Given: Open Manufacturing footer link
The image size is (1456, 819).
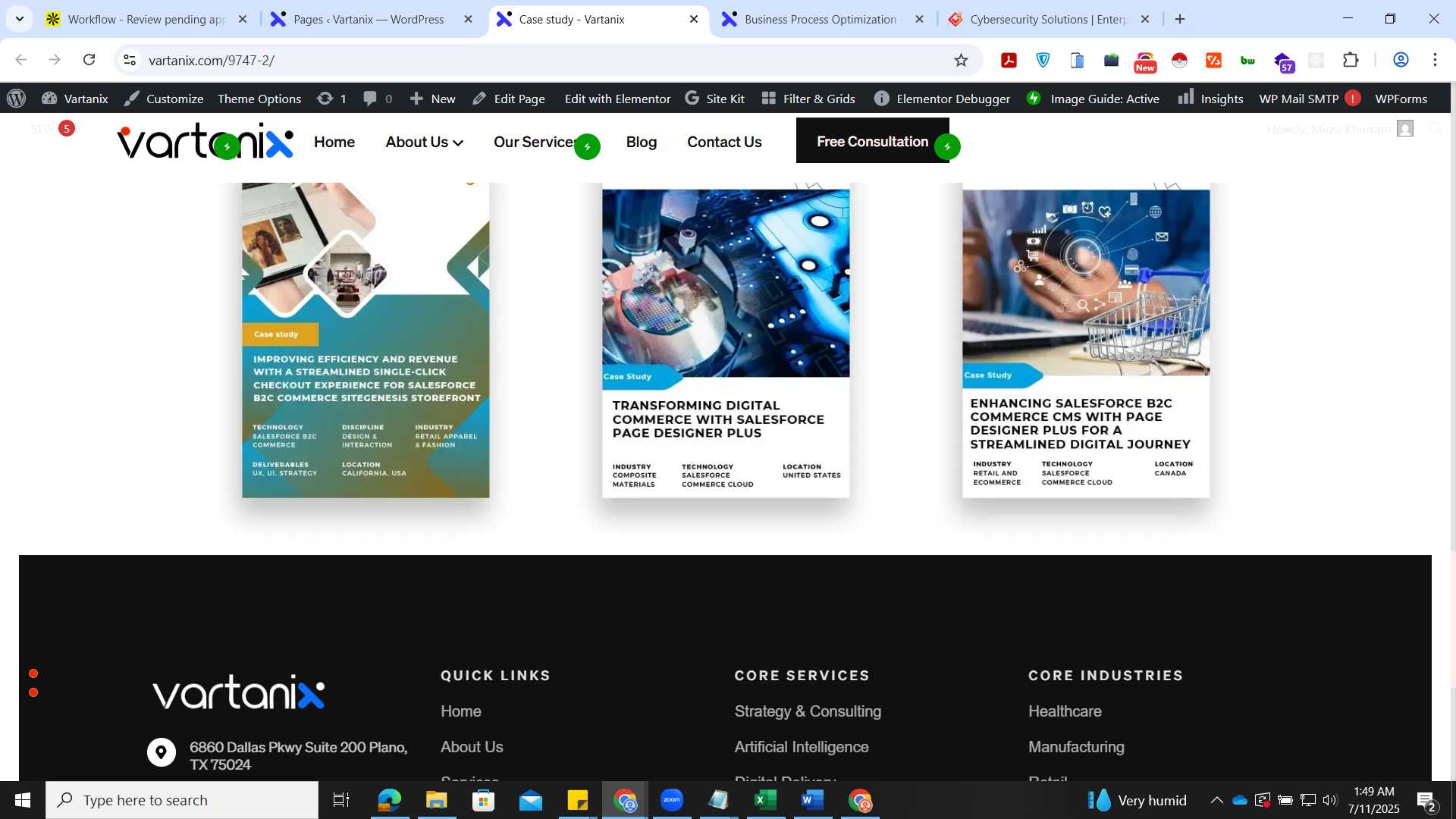Looking at the screenshot, I should 1076,747.
